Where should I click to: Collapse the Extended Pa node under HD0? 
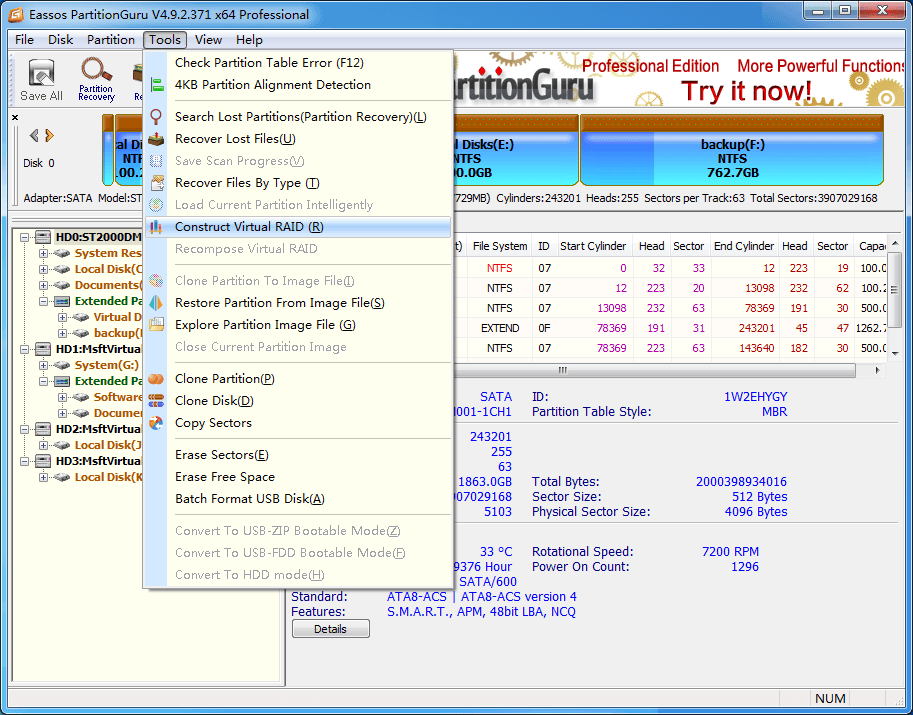43,302
